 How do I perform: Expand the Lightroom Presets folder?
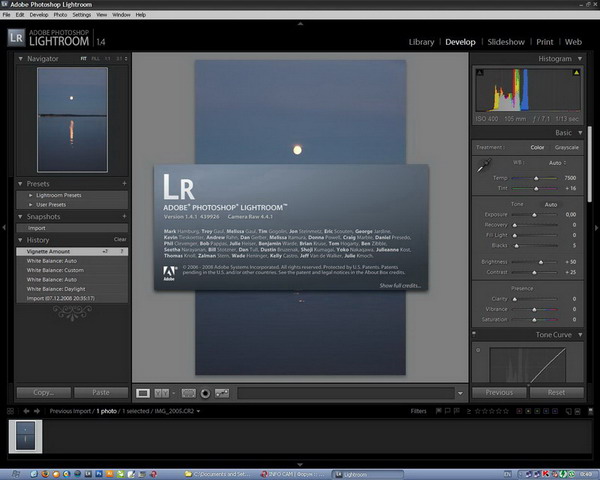pyautogui.click(x=31, y=195)
